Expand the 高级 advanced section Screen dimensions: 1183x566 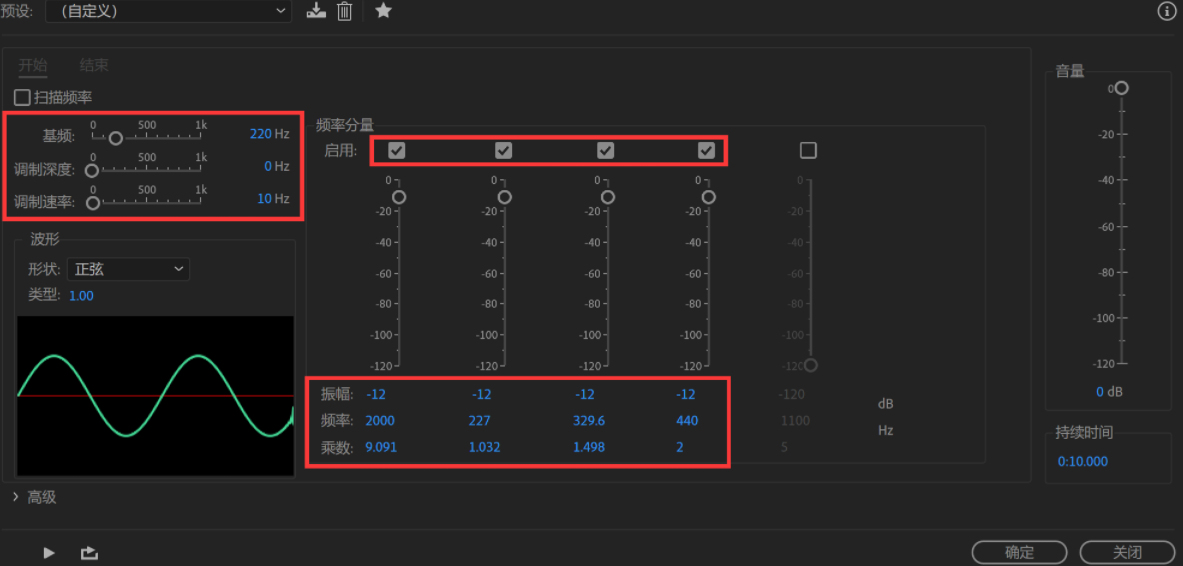(35, 497)
